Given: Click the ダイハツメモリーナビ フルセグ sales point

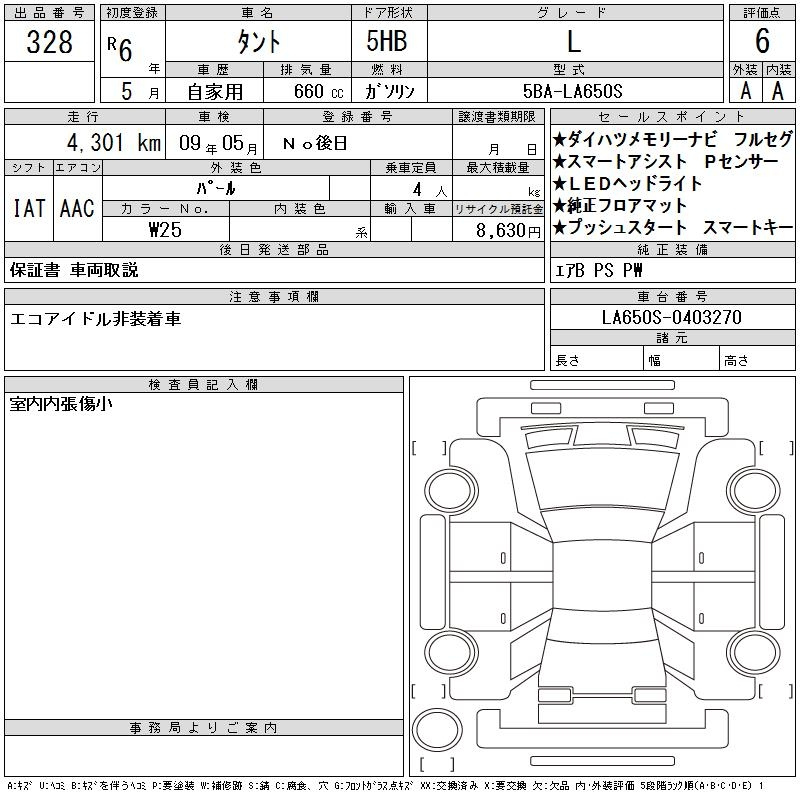Looking at the screenshot, I should (673, 139).
